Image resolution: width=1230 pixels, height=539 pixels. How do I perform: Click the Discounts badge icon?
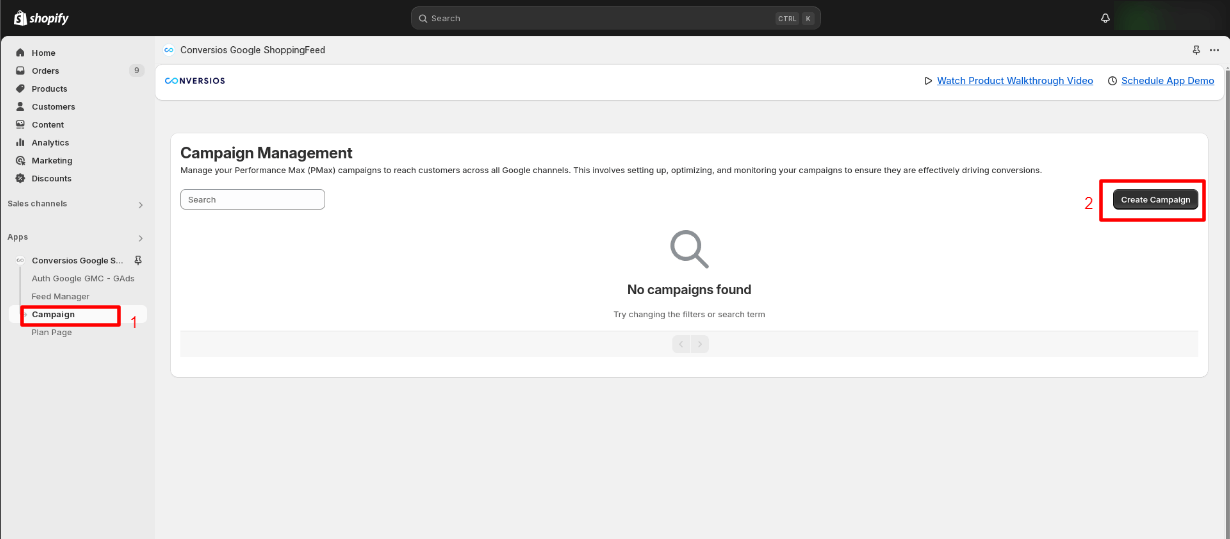[20, 179]
